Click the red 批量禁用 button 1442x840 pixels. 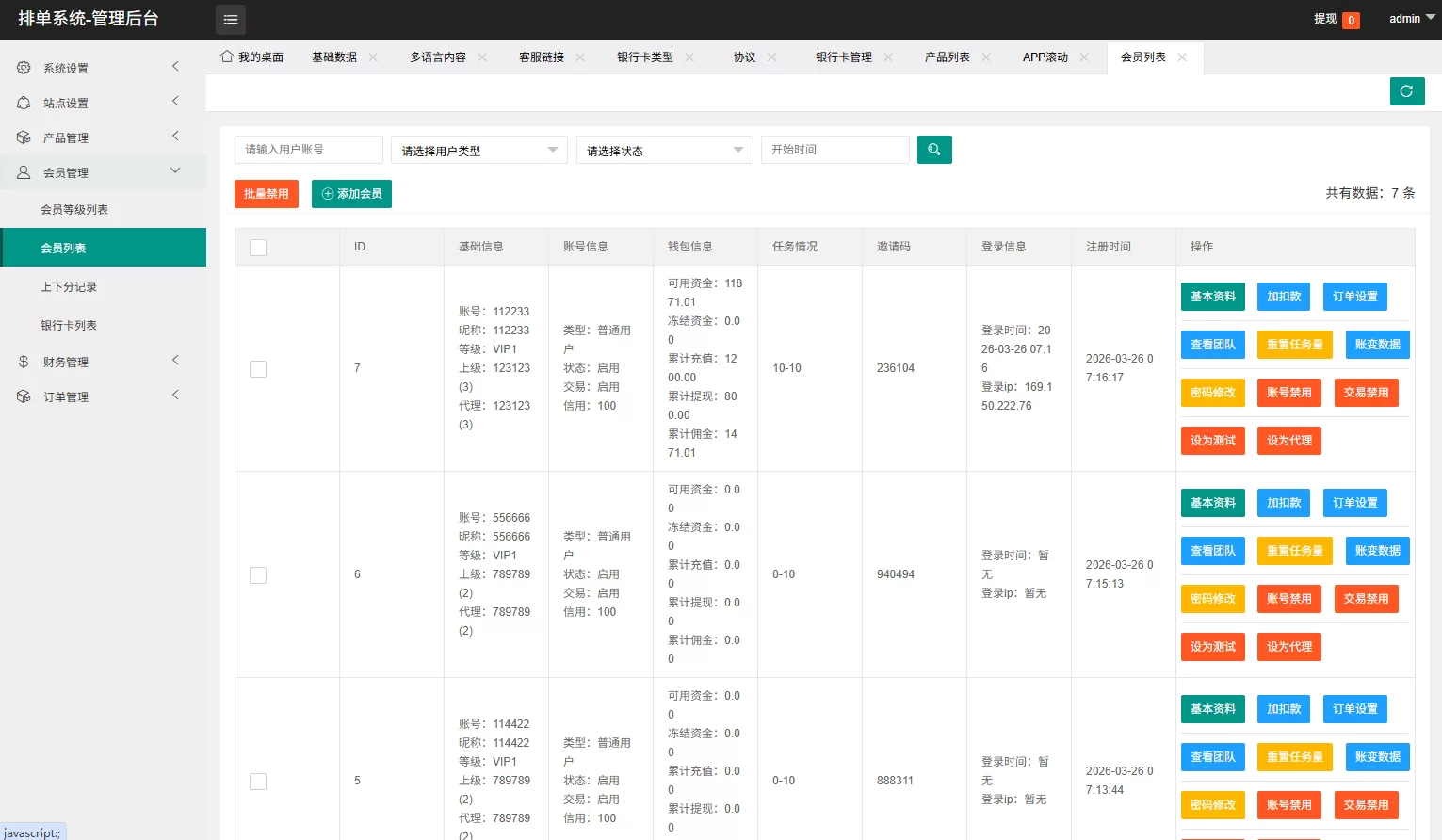tap(267, 194)
